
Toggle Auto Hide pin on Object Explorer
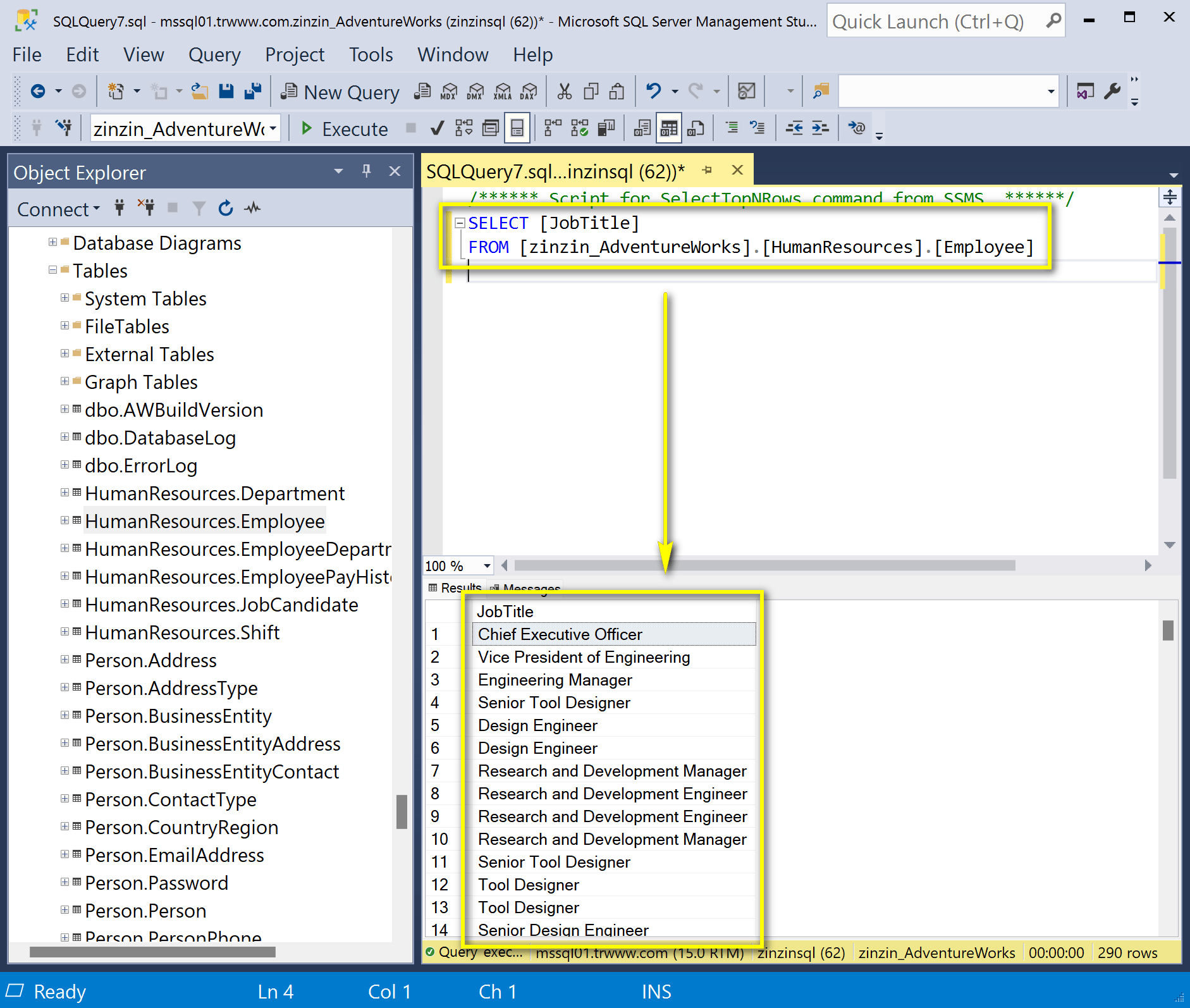pyautogui.click(x=367, y=171)
